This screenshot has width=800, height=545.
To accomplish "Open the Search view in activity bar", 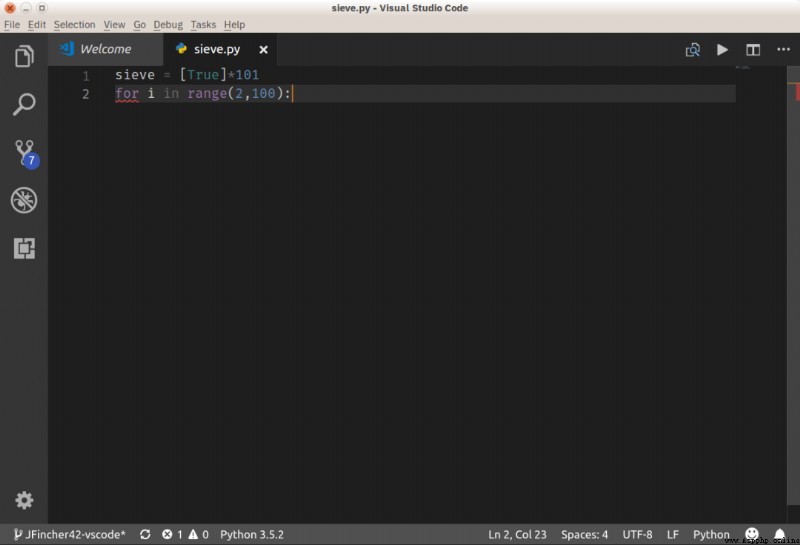I will point(24,104).
